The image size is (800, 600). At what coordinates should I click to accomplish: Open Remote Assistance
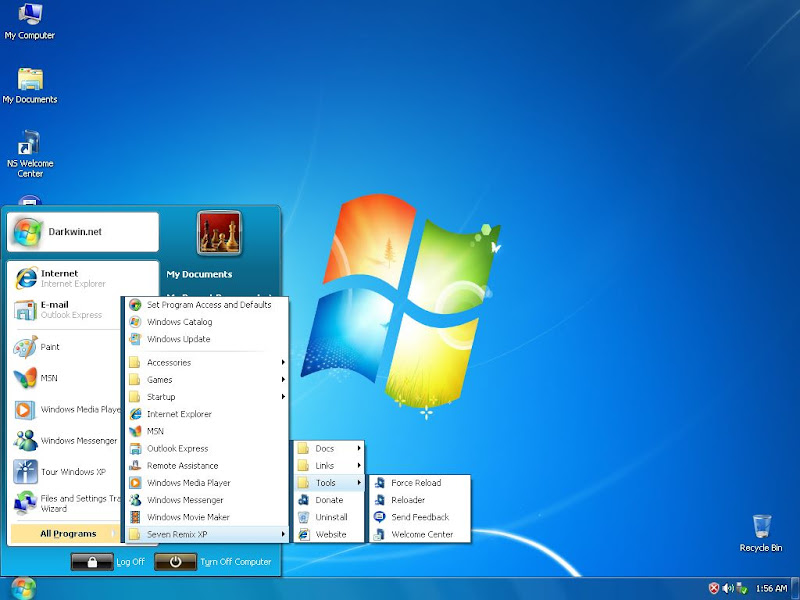(x=207, y=466)
